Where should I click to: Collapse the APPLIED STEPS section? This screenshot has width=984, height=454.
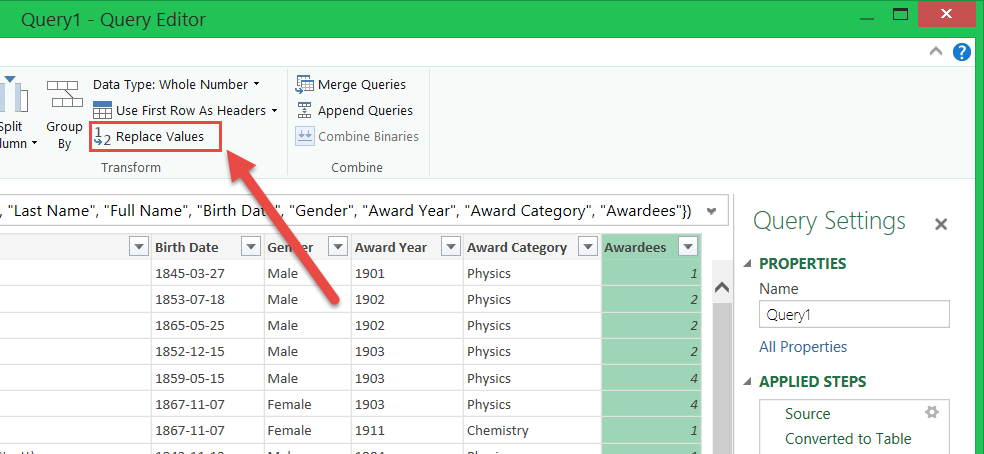[749, 382]
